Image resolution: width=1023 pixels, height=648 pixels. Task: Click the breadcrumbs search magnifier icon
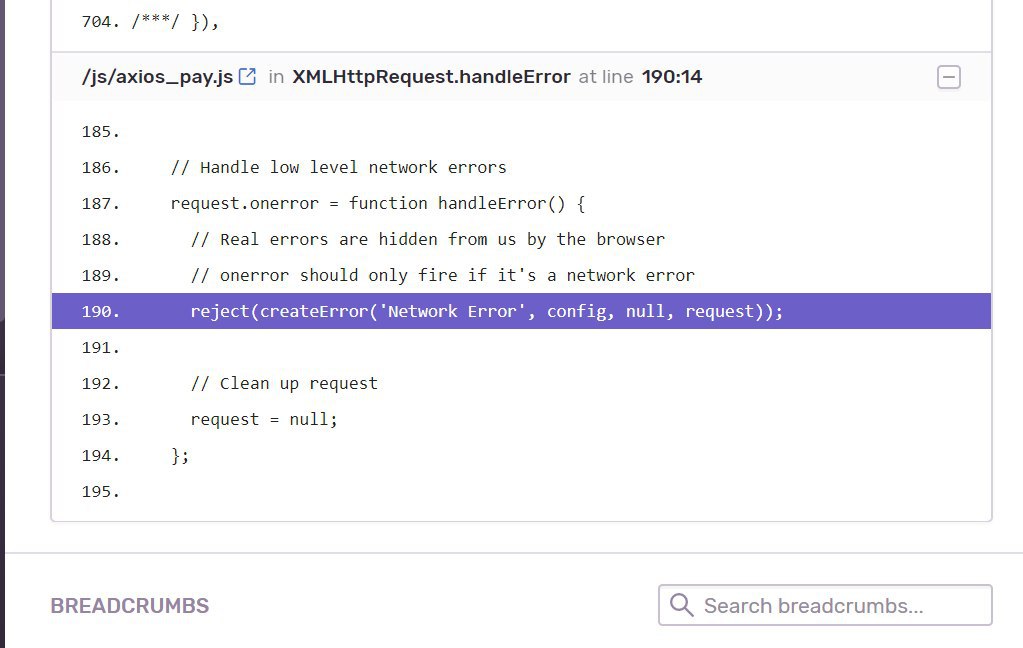point(681,605)
